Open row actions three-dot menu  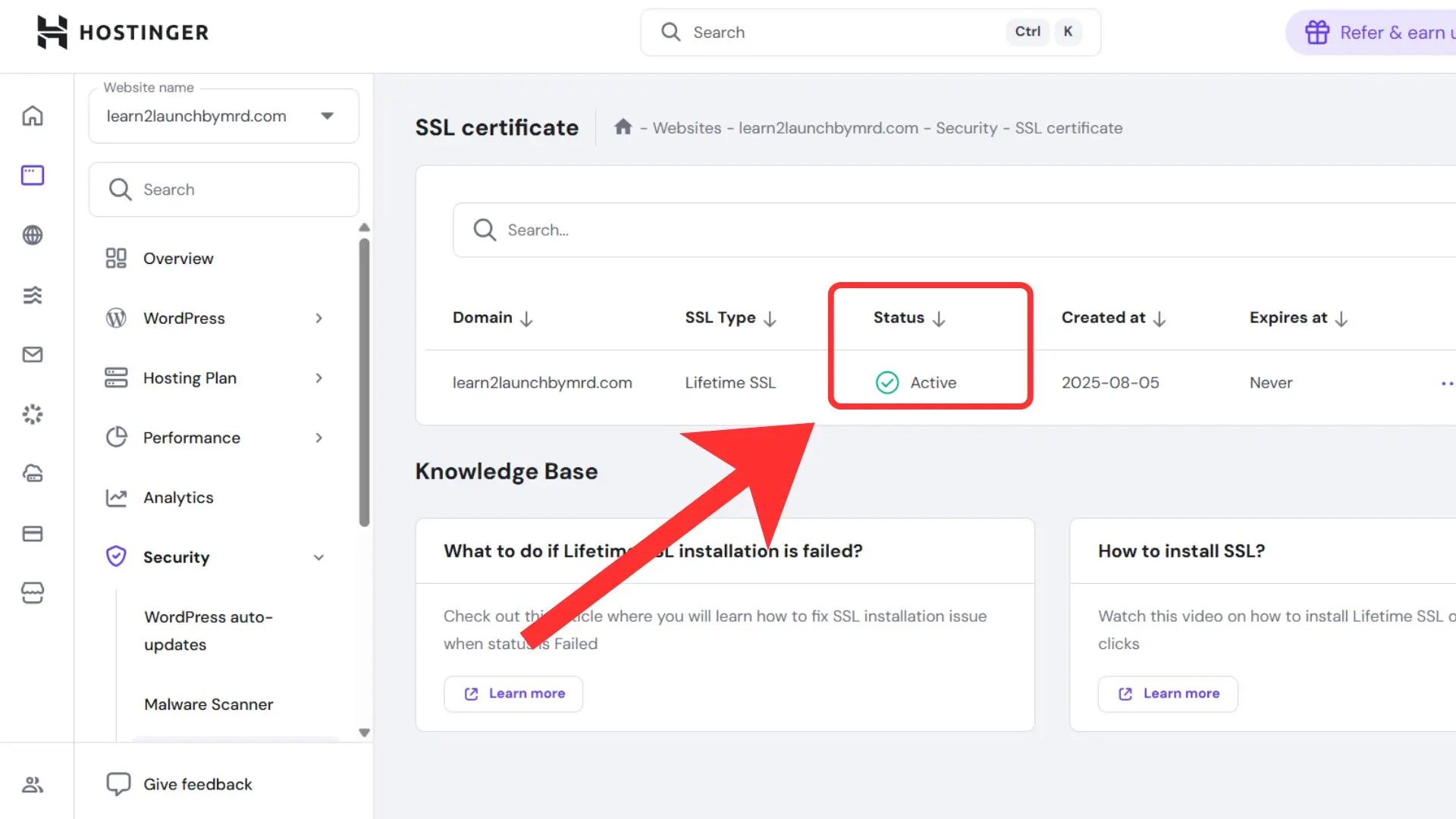point(1447,383)
